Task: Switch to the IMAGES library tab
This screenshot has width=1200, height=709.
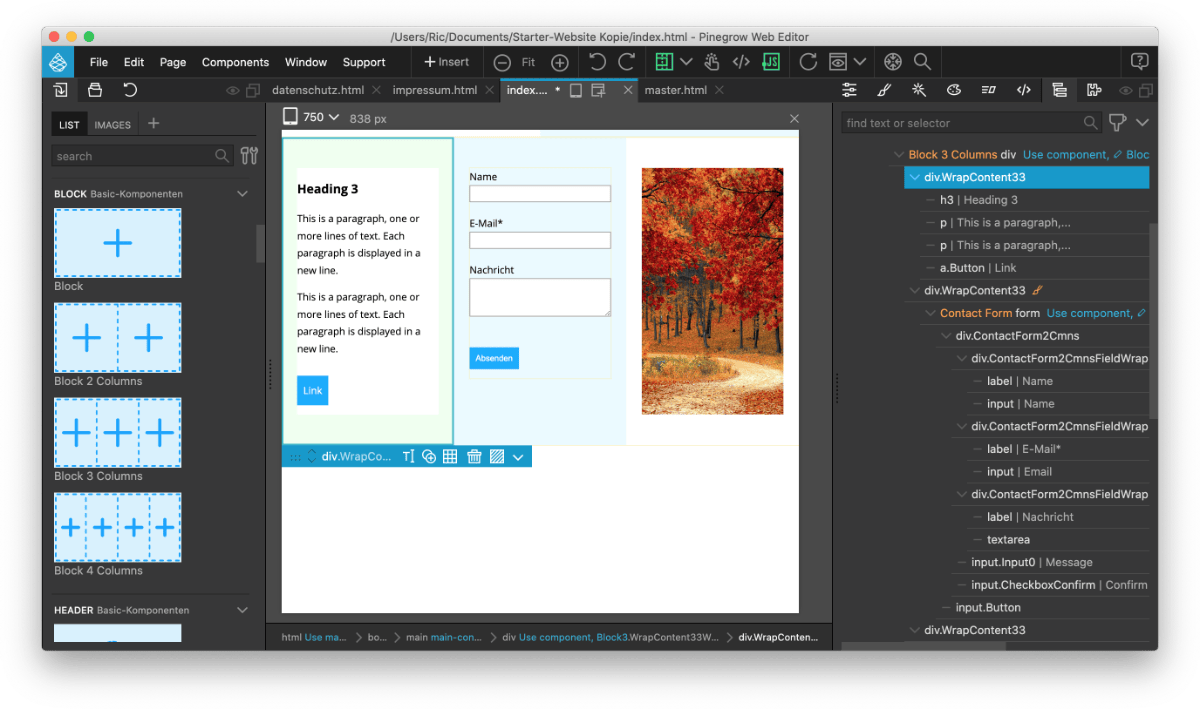Action: 113,125
